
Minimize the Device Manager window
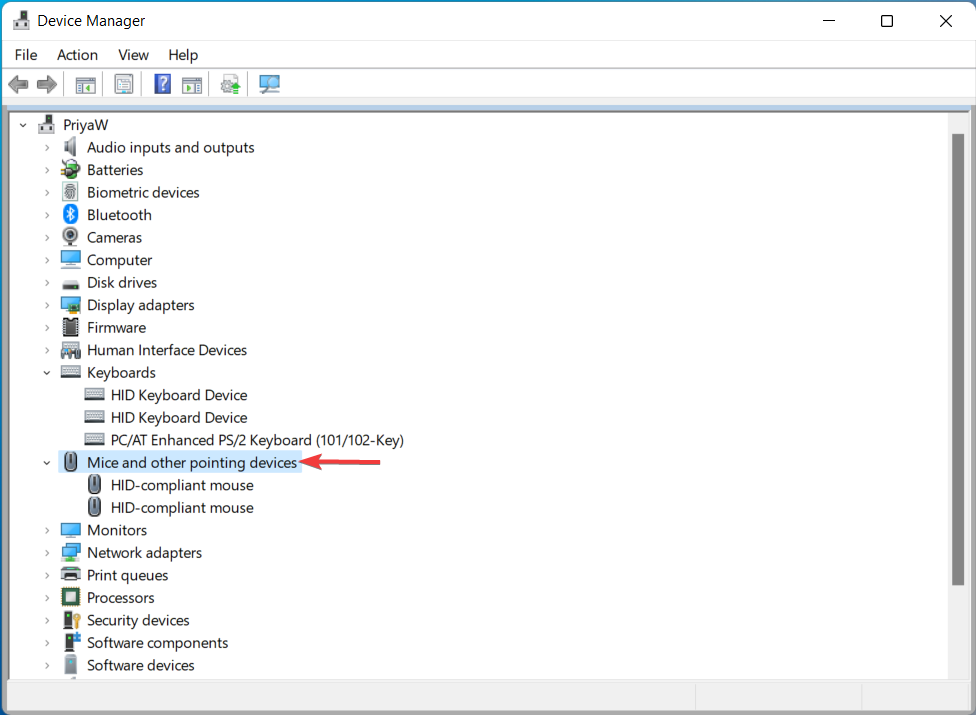click(x=829, y=21)
